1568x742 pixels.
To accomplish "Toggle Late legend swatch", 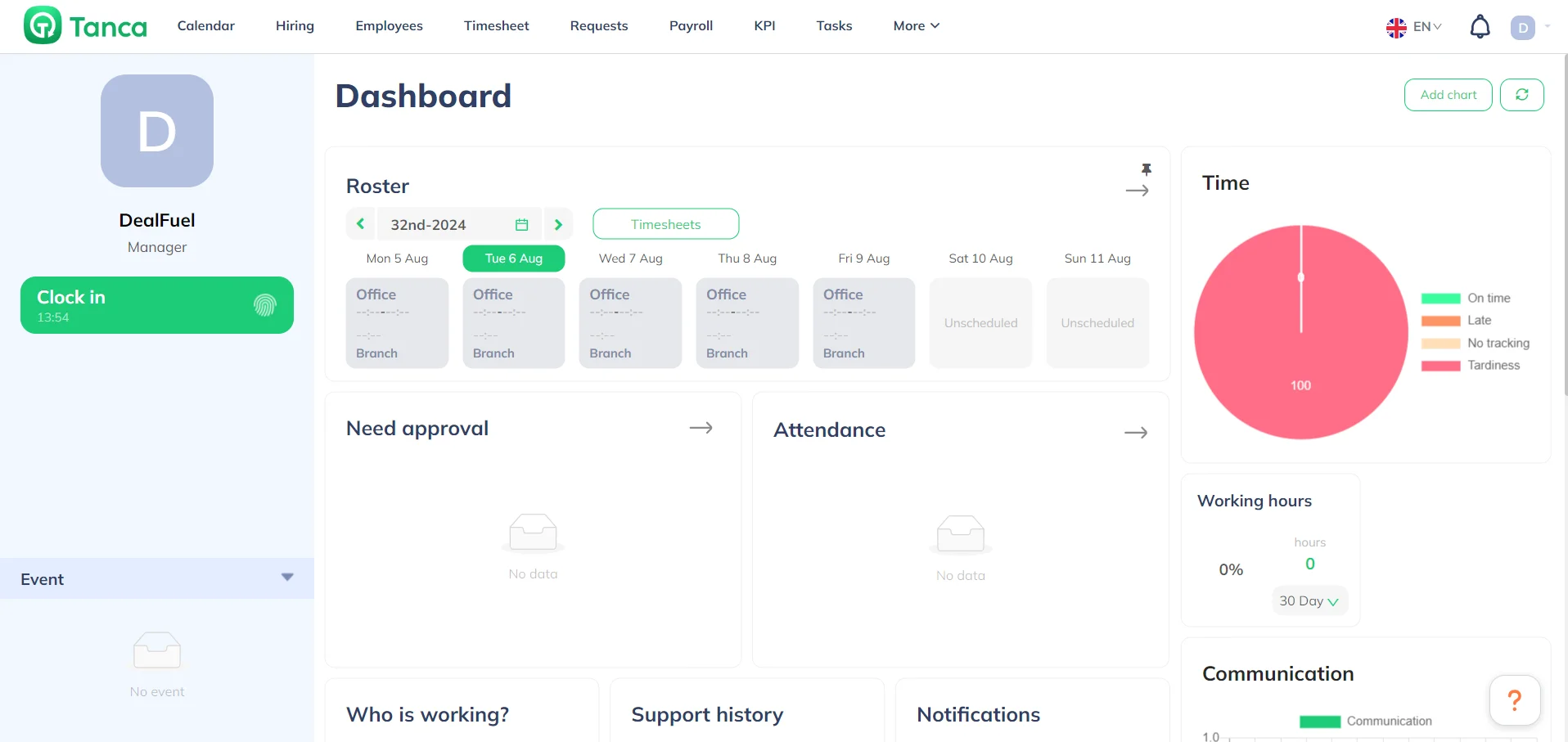I will [x=1440, y=321].
